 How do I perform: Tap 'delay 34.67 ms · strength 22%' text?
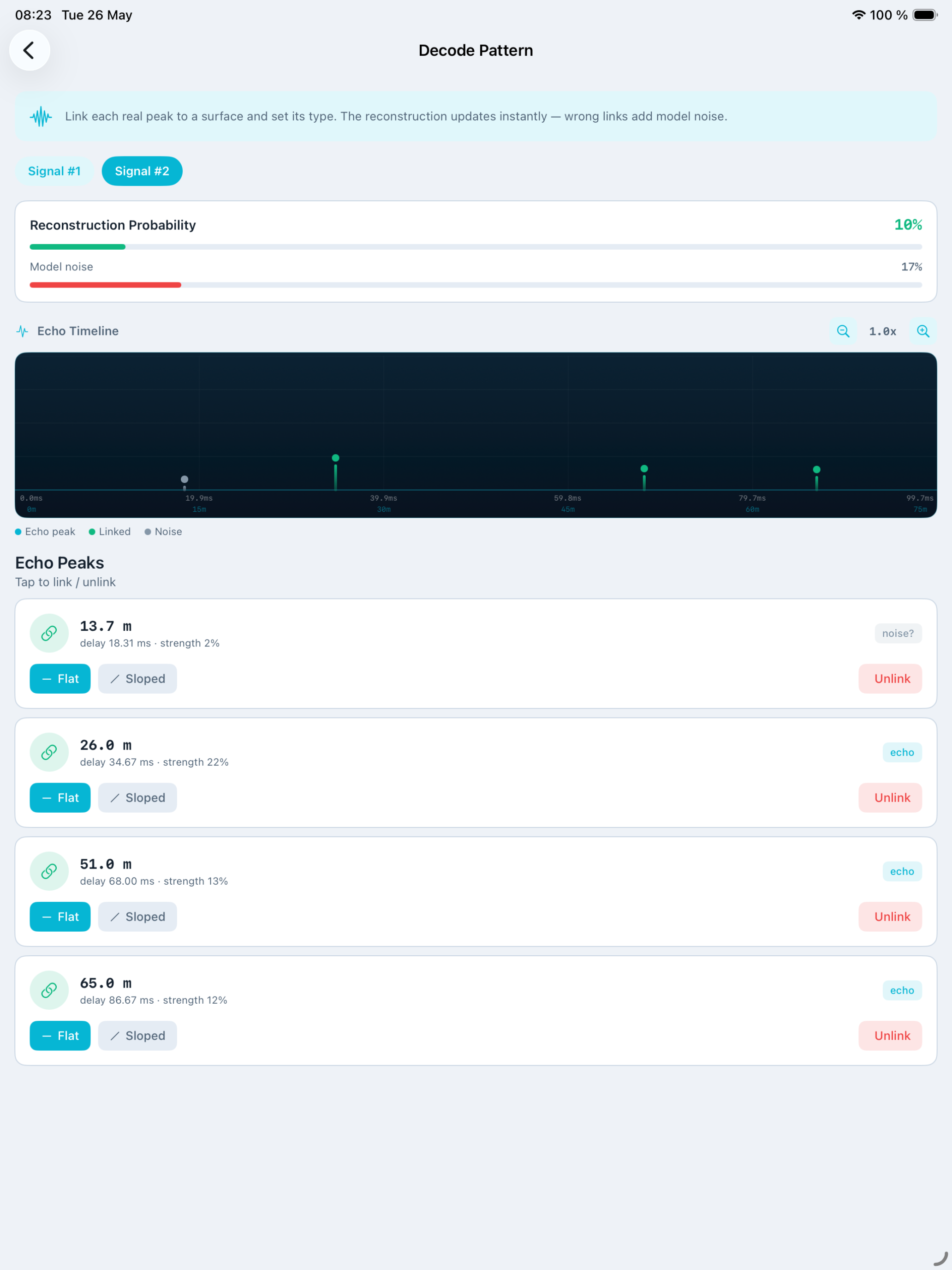155,762
